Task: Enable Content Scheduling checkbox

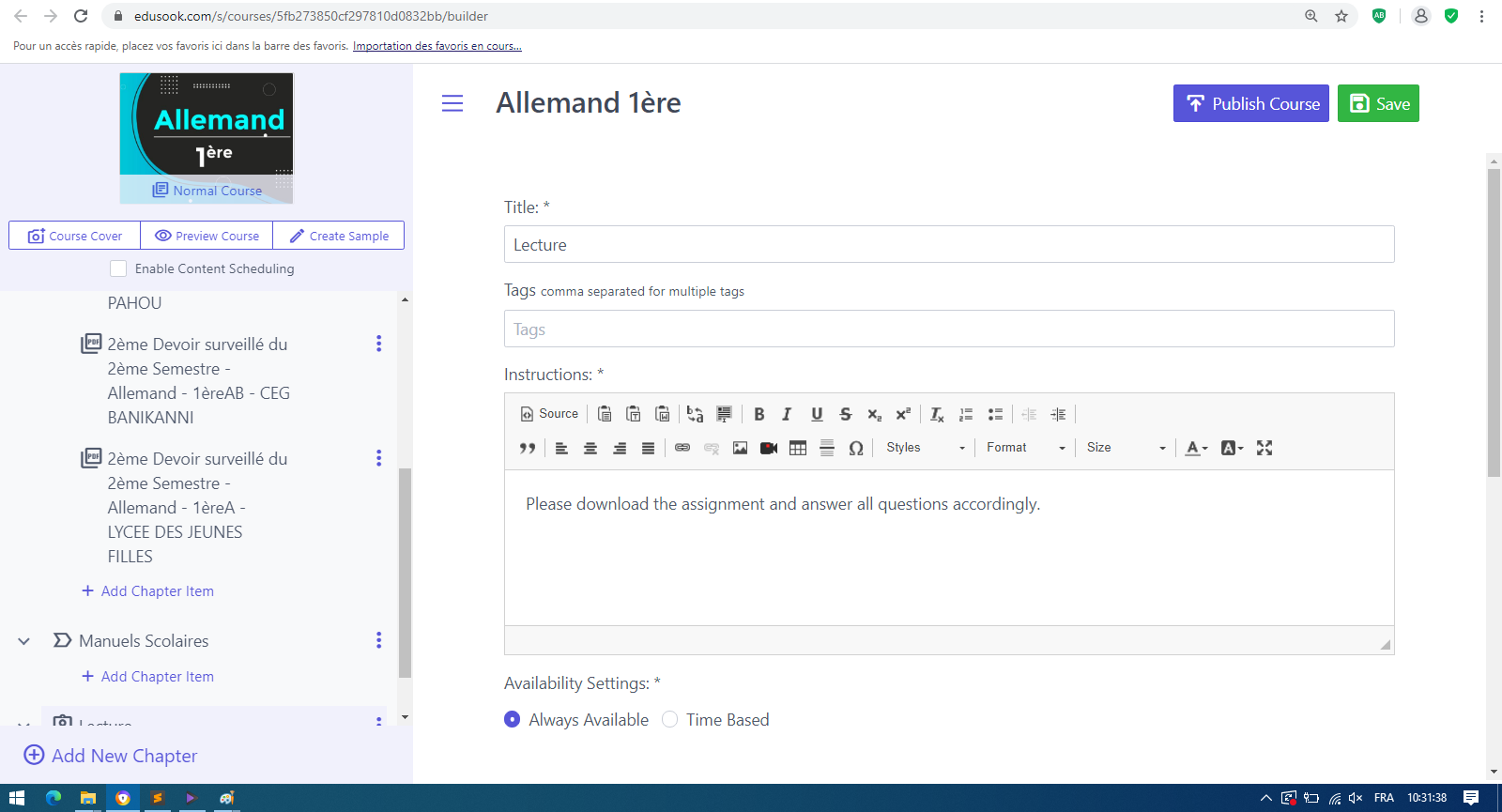Action: (x=118, y=268)
